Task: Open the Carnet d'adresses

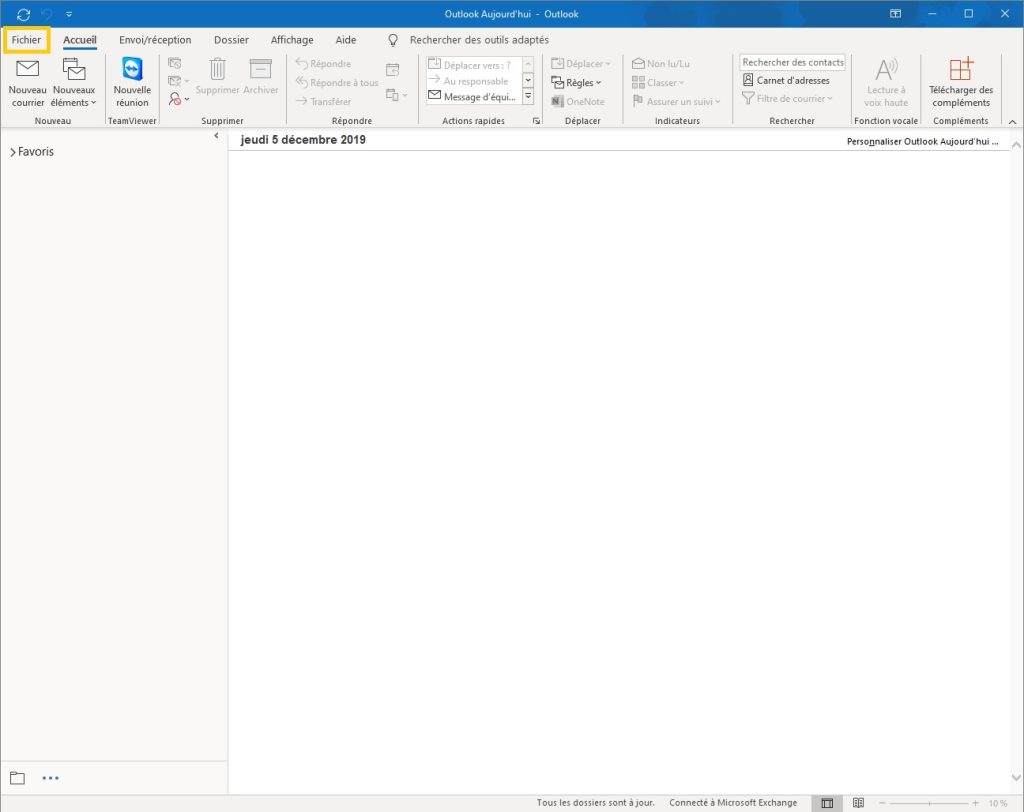Action: pyautogui.click(x=786, y=80)
